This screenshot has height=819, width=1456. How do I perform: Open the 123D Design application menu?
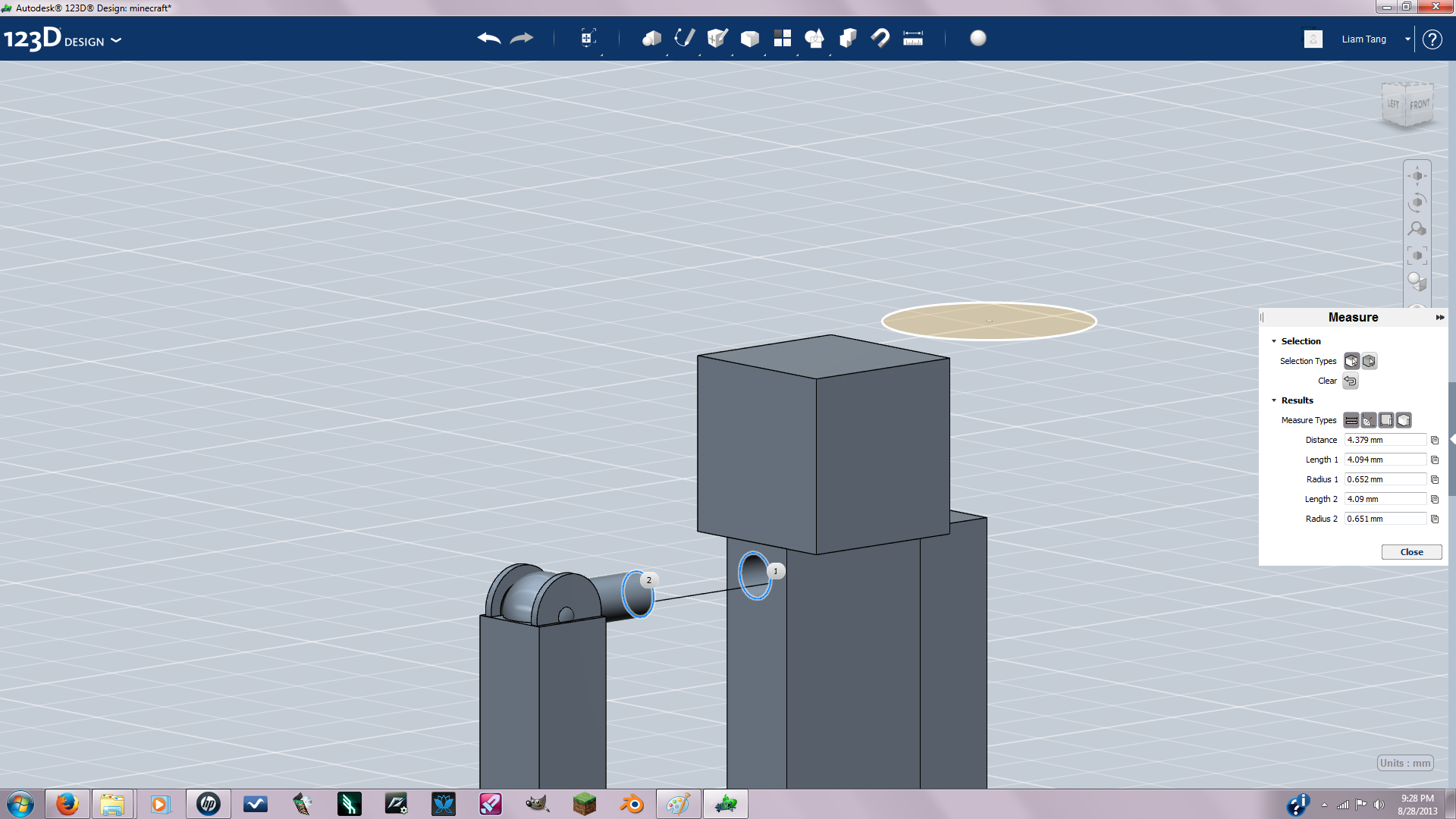pos(62,39)
